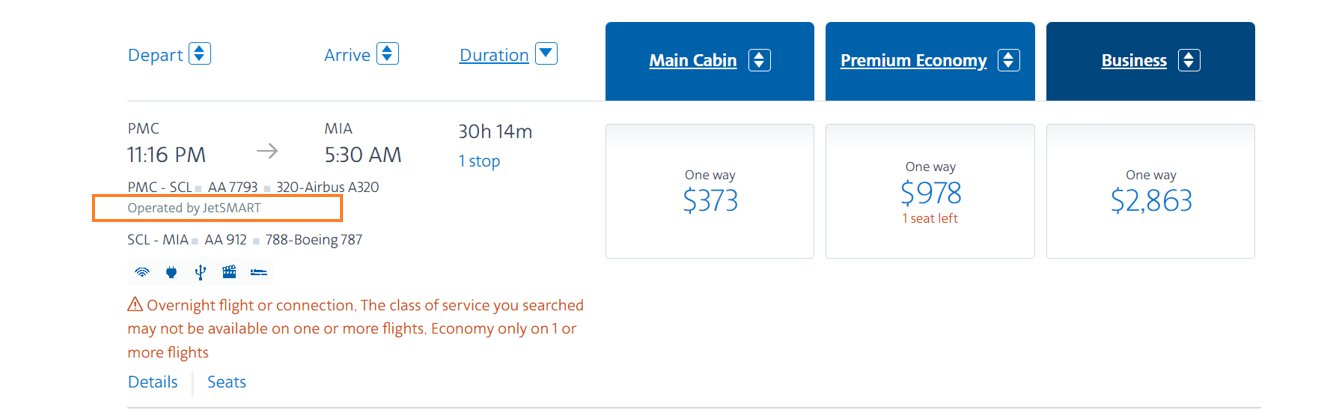Click the USB port amenity icon
Image resolution: width=1324 pixels, height=409 pixels.
tap(200, 272)
